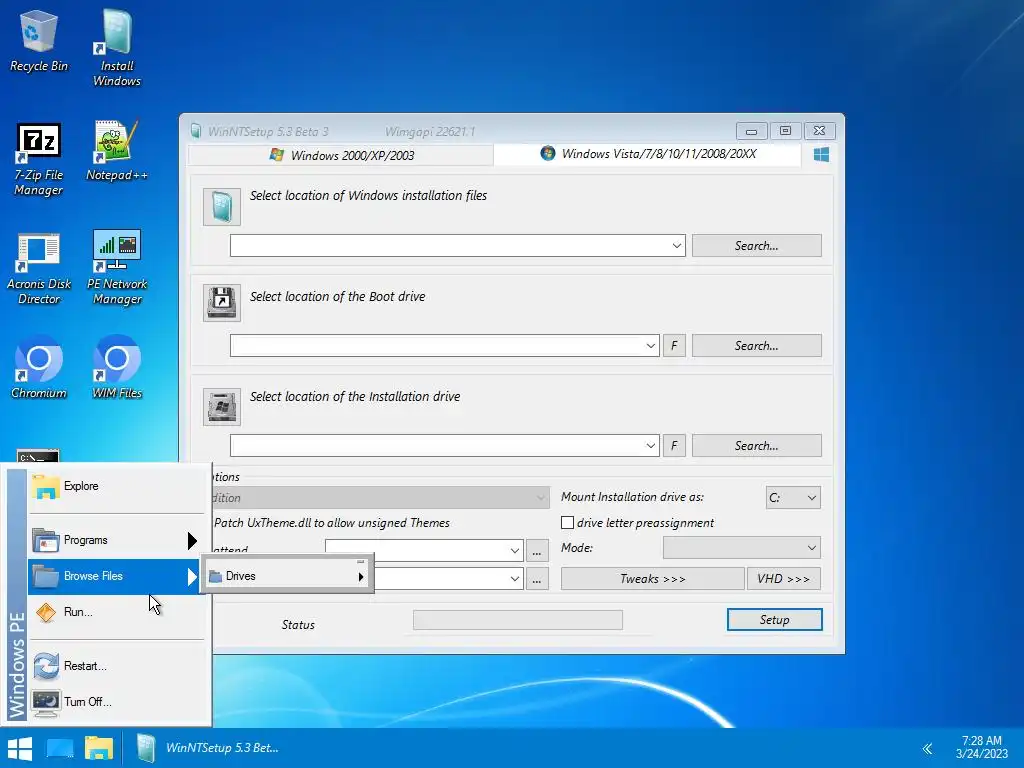Screen dimensions: 1024x768
Task: Open the Mode dropdown
Action: [x=742, y=548]
